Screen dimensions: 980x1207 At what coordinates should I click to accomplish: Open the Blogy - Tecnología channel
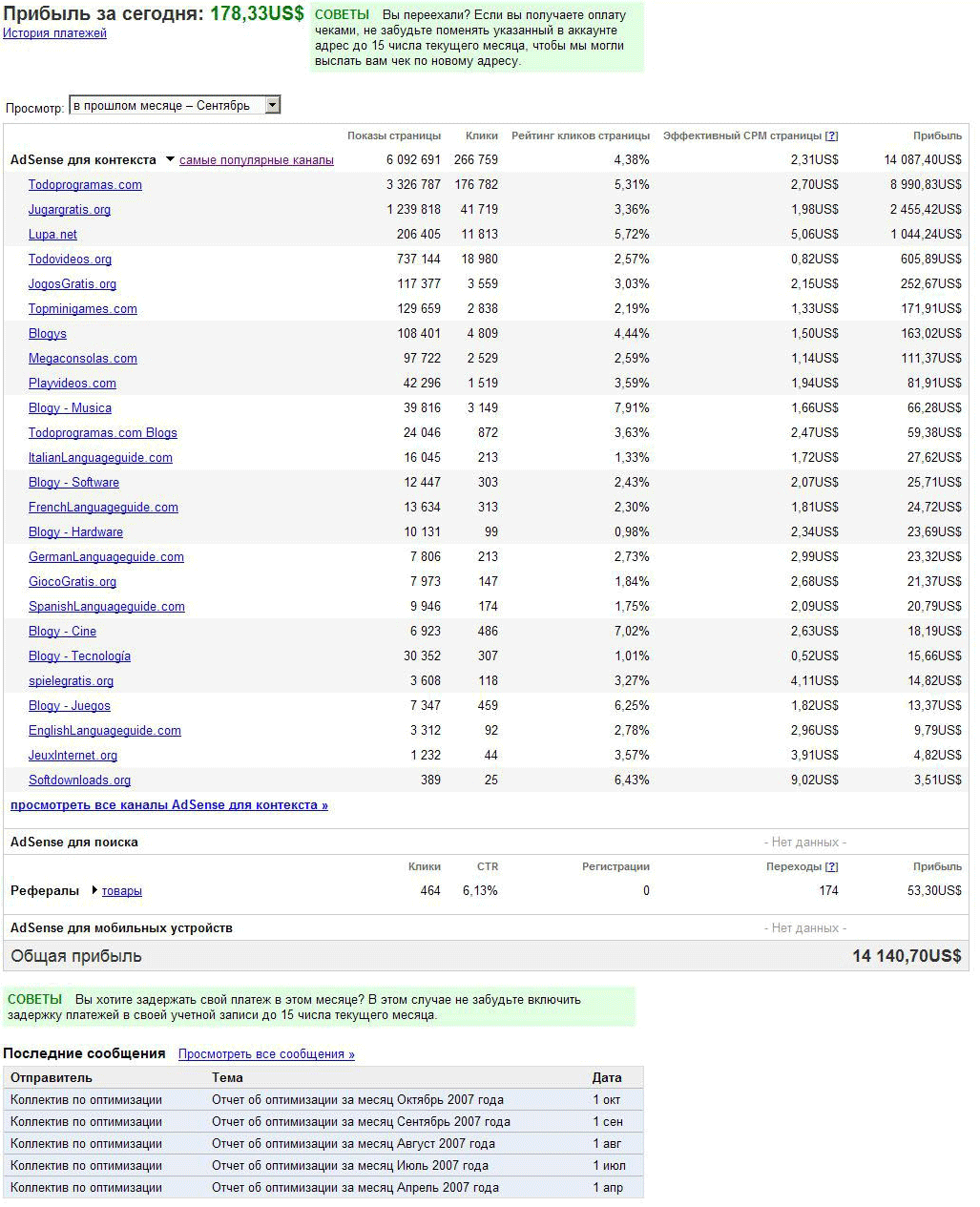tap(79, 656)
